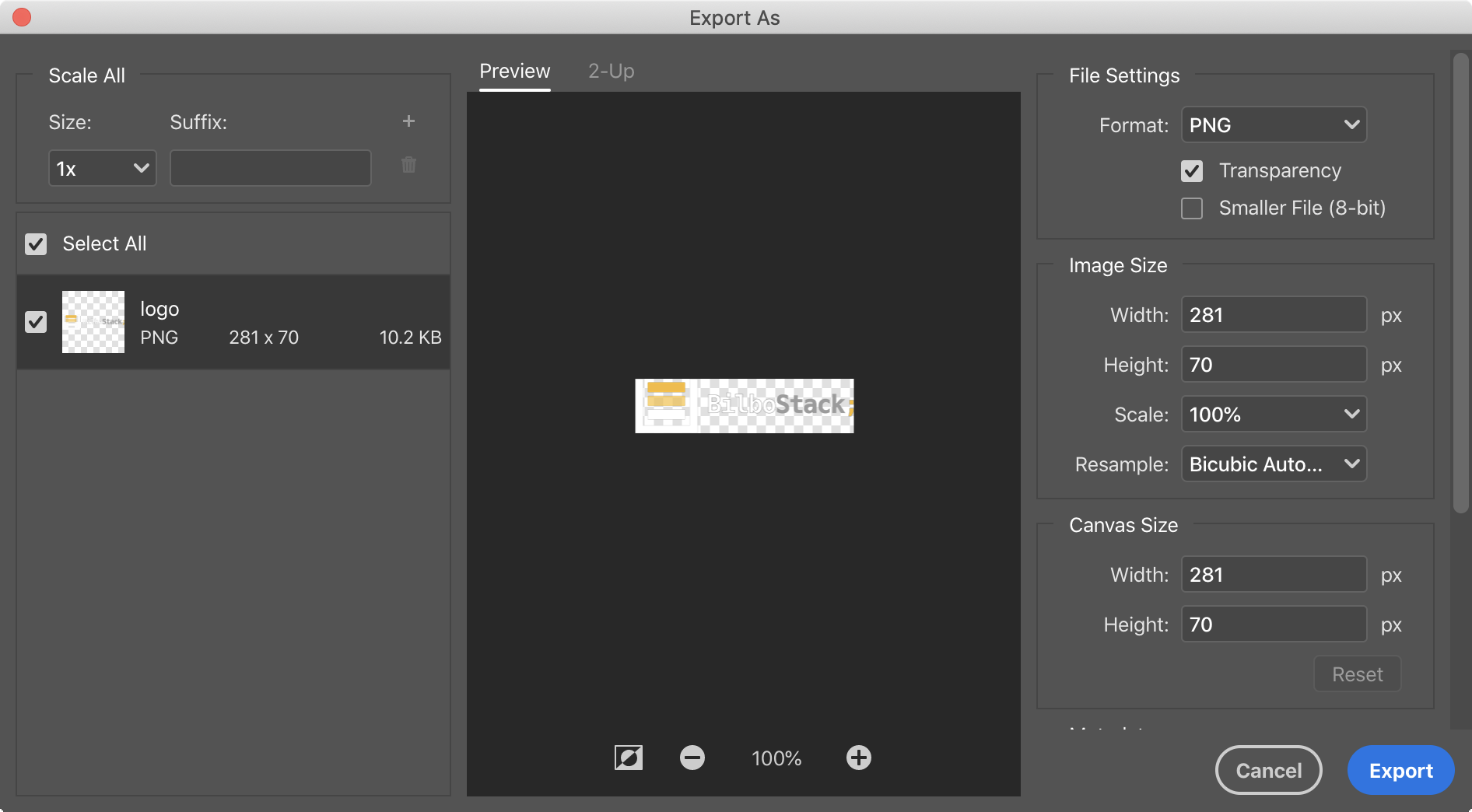Open the Resample Bicubic Auto dropdown

coord(1274,464)
